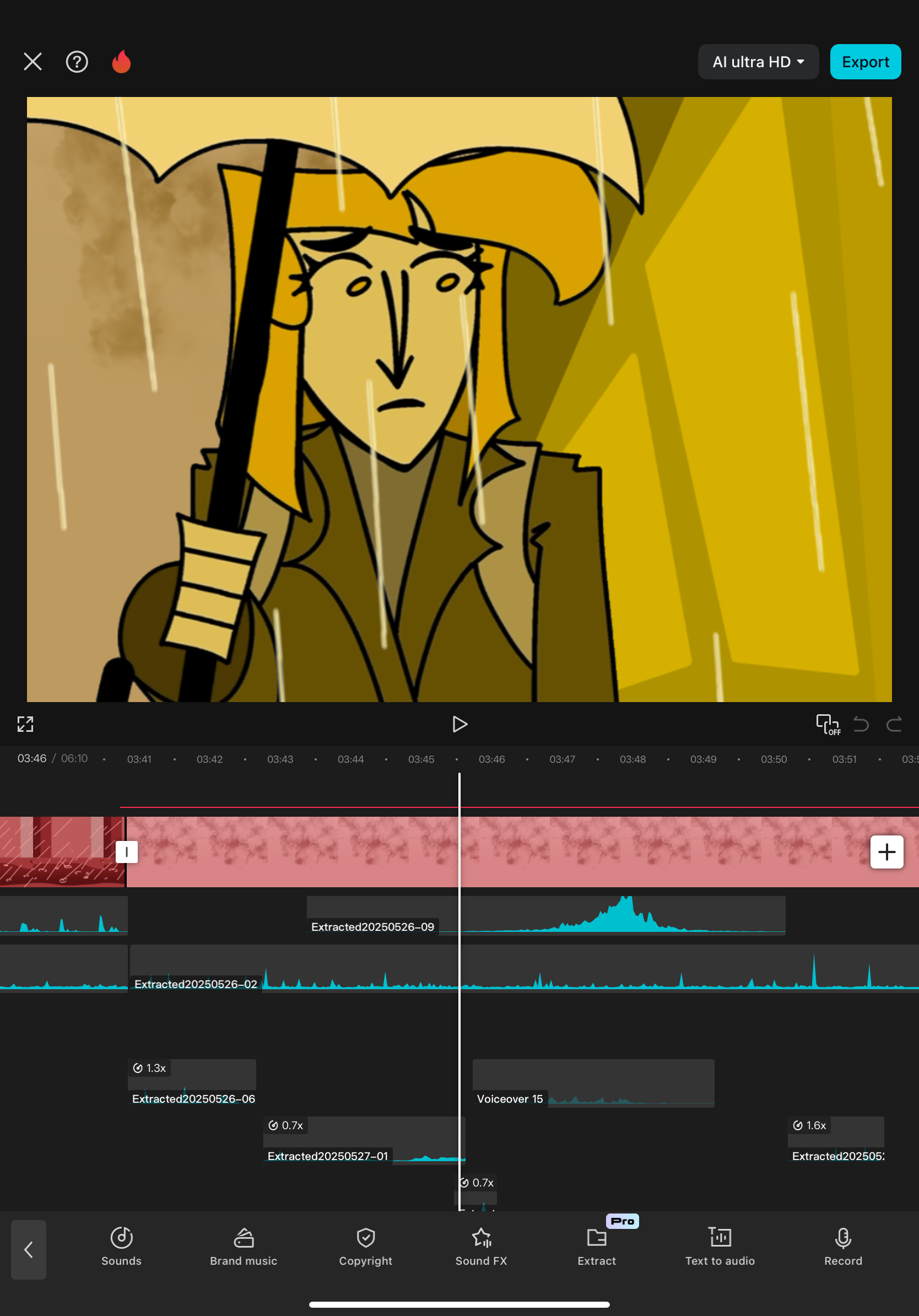Start Record voiceover
The height and width of the screenshot is (1316, 919).
[843, 1246]
